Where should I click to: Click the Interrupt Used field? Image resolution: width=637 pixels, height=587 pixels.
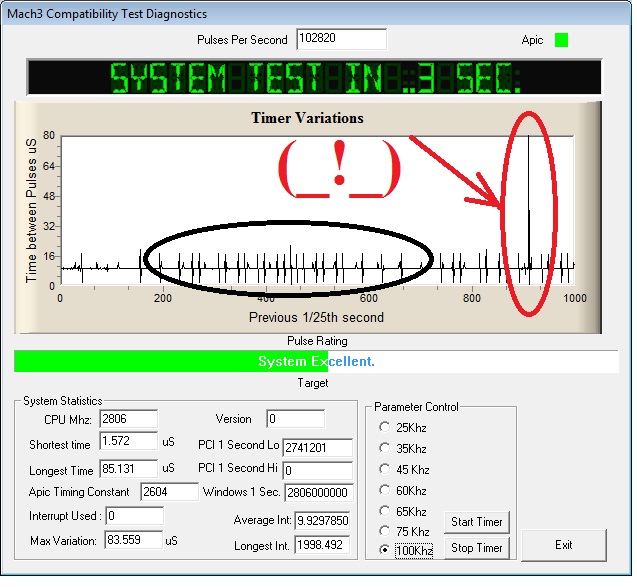[x=134, y=516]
